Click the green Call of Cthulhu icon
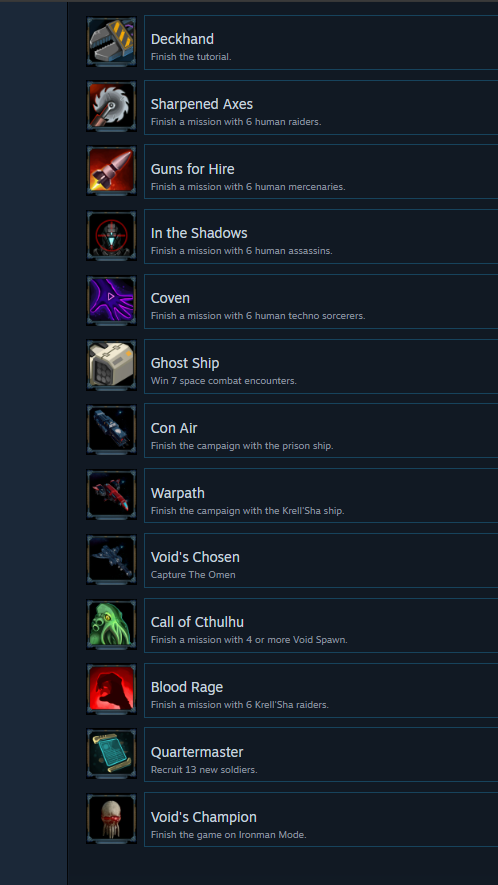 tap(111, 625)
